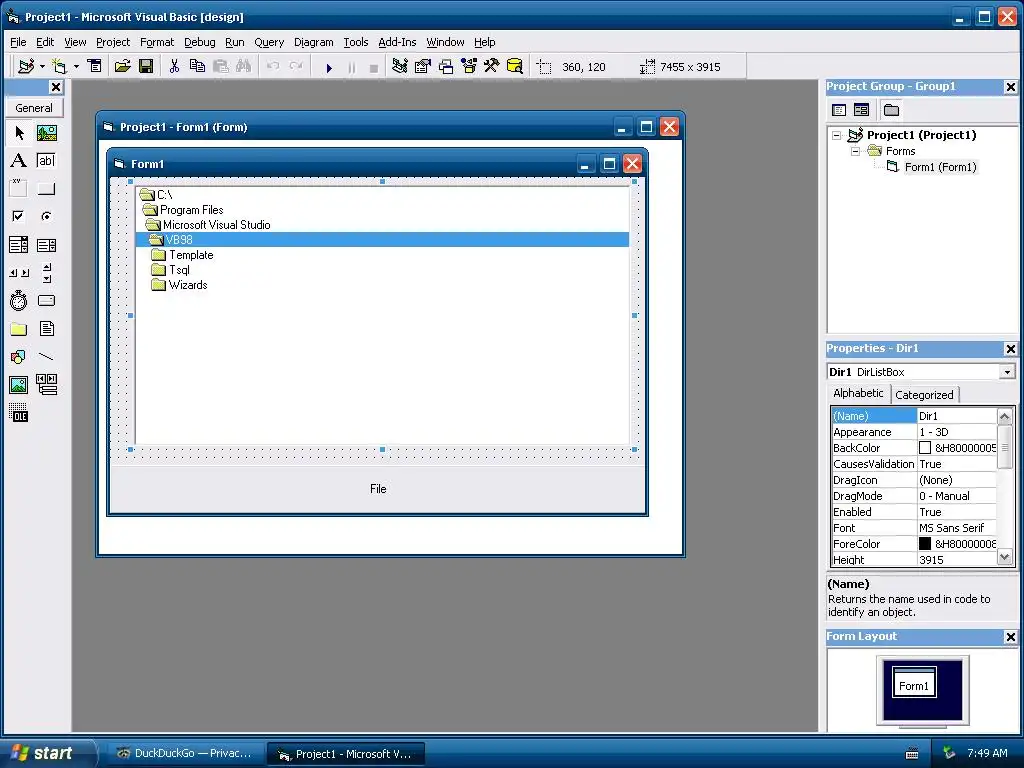Select the Line control tool
The height and width of the screenshot is (768, 1024).
pyautogui.click(x=46, y=357)
